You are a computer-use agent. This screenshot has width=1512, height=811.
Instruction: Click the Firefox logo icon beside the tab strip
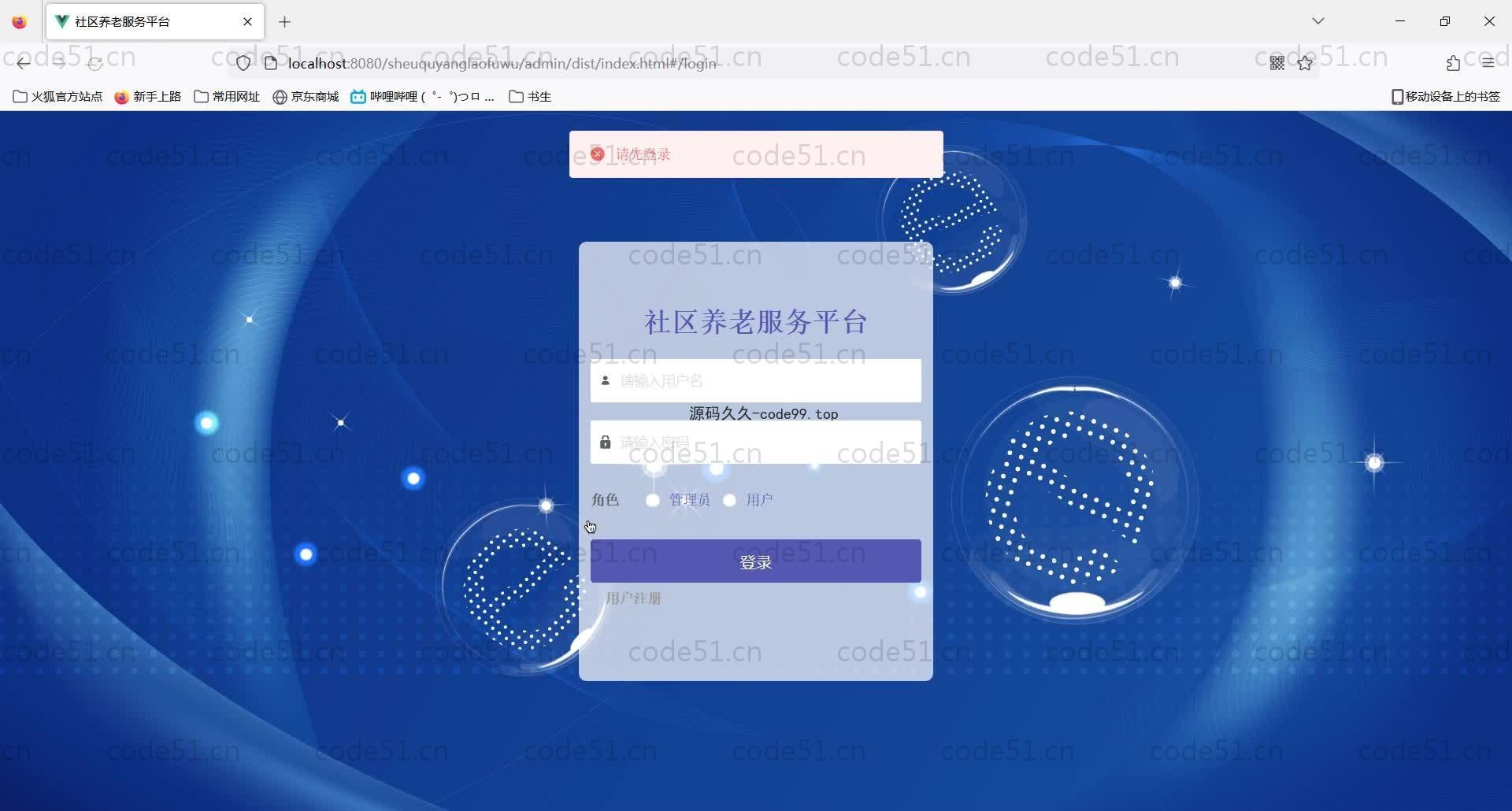(20, 22)
